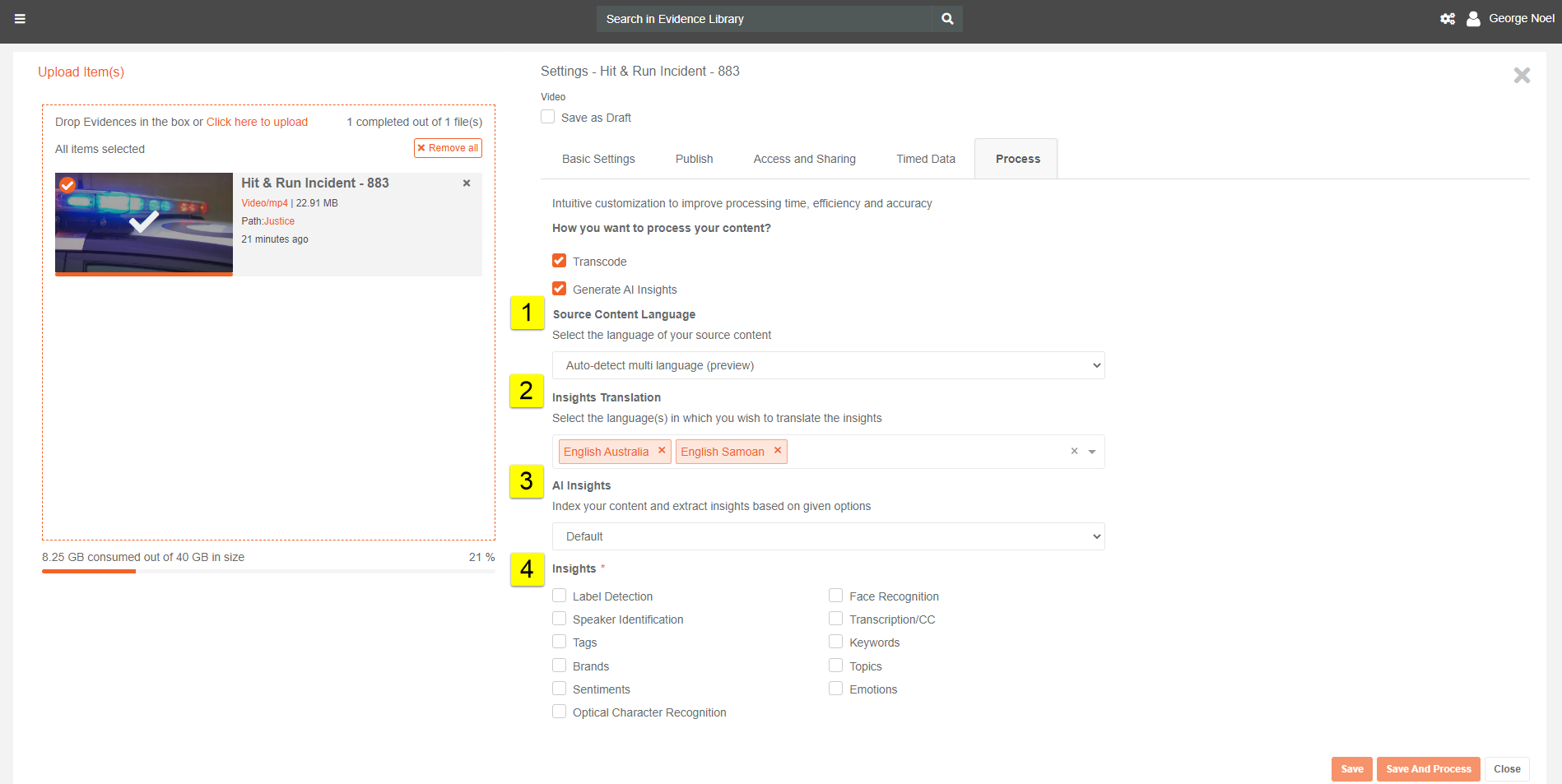Remove the Hit & Run Incident file
The height and width of the screenshot is (784, 1562).
click(467, 183)
